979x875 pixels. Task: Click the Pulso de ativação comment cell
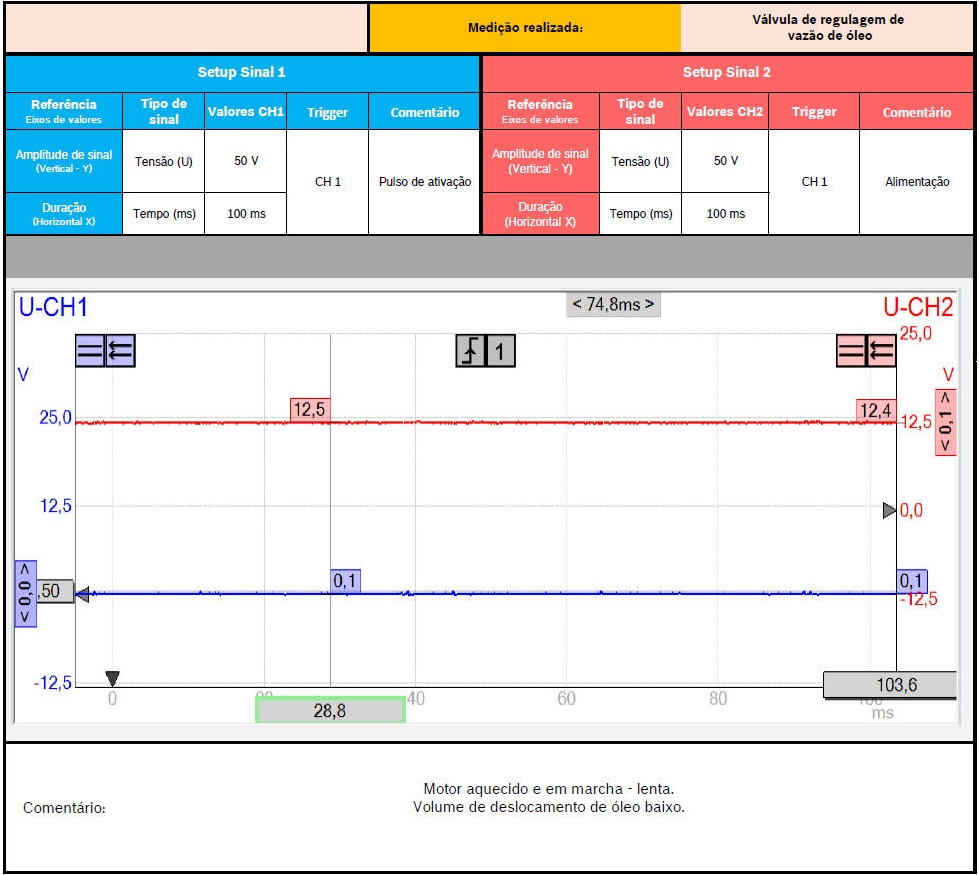(x=425, y=182)
